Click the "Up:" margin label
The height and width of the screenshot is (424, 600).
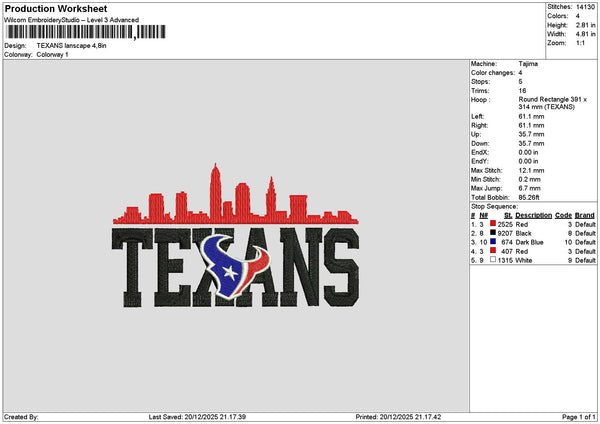pyautogui.click(x=476, y=134)
